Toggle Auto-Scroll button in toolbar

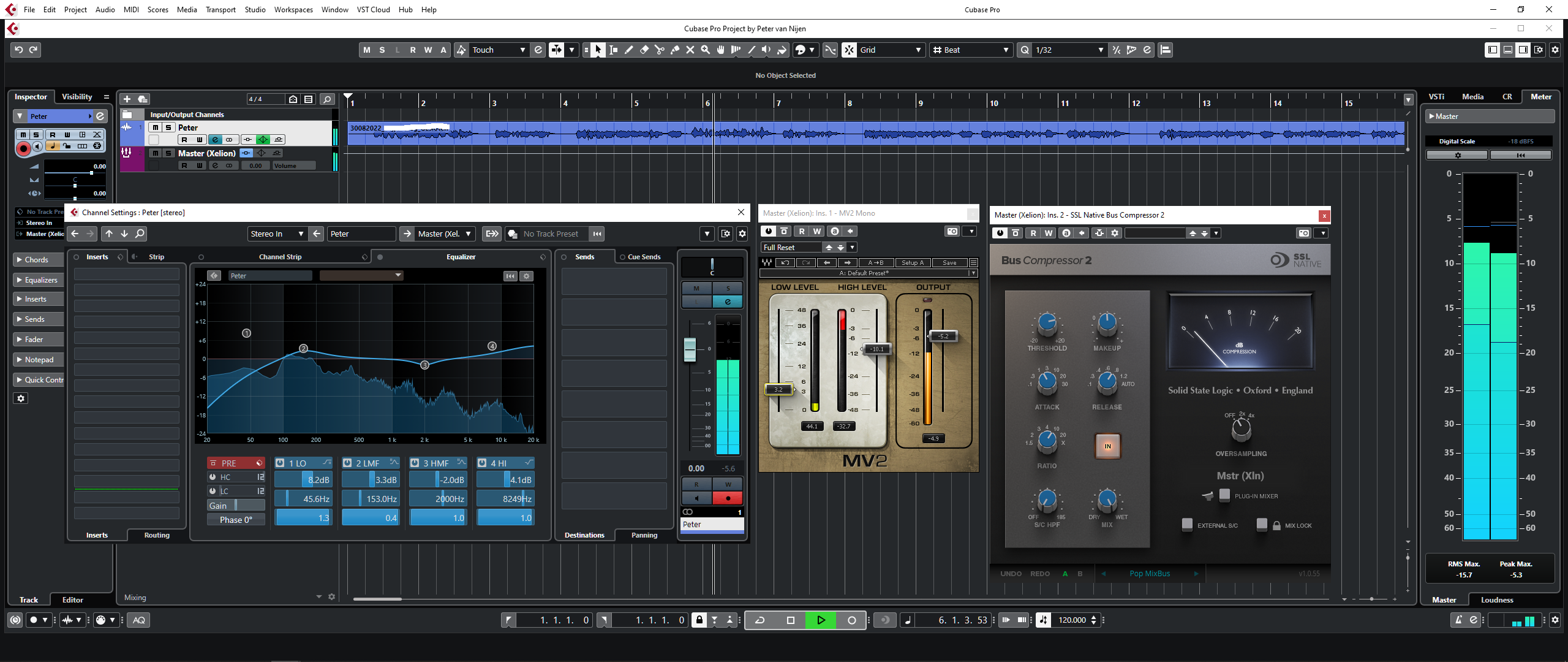coord(556,50)
